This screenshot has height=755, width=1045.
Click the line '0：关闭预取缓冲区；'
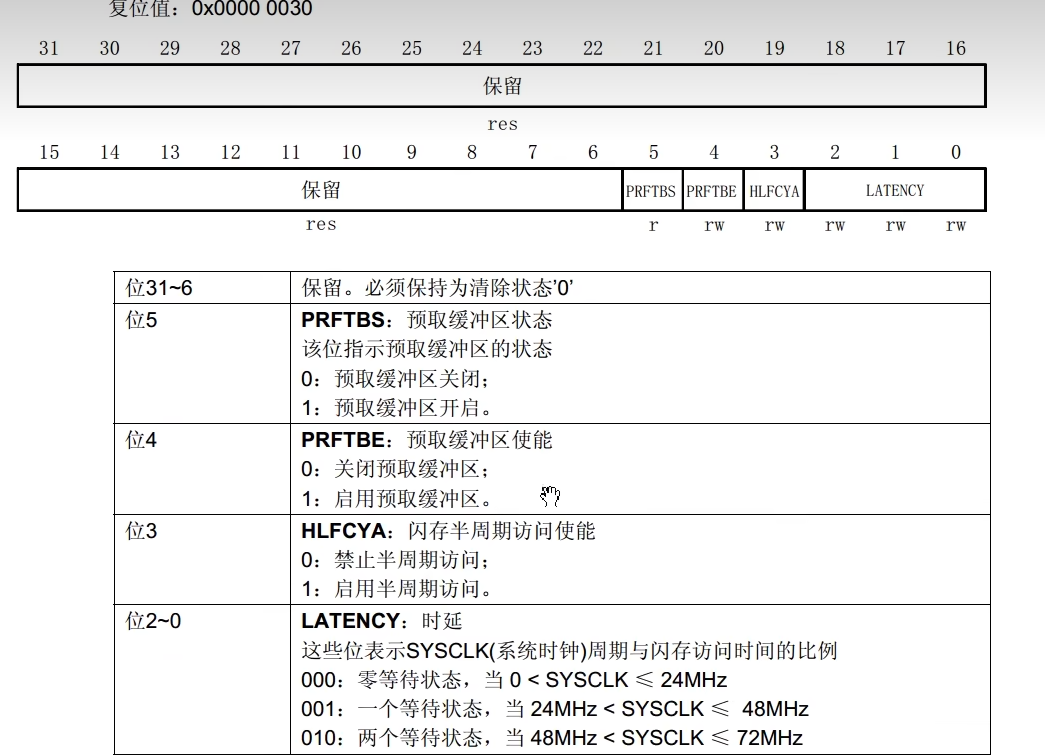[396, 469]
